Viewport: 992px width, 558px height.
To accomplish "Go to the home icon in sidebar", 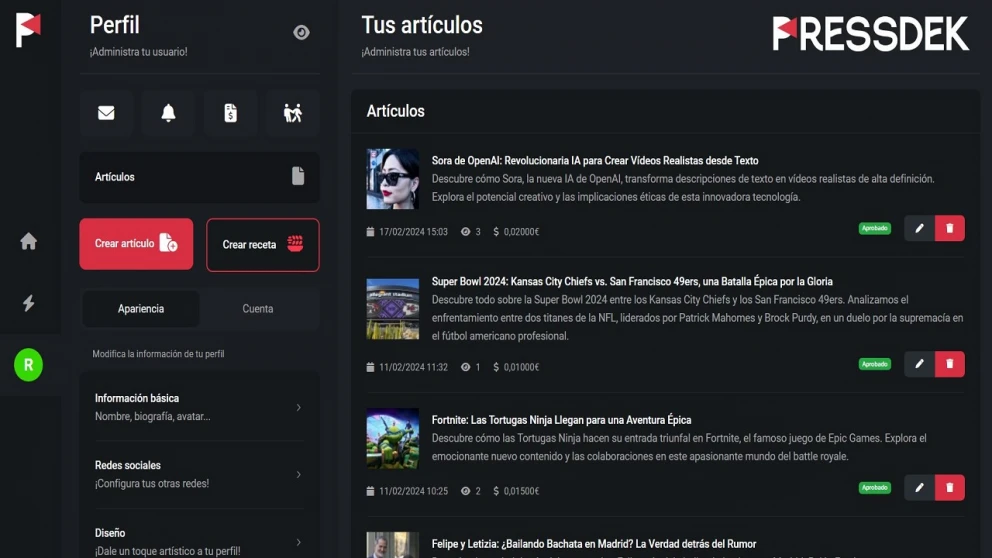I will pos(28,241).
